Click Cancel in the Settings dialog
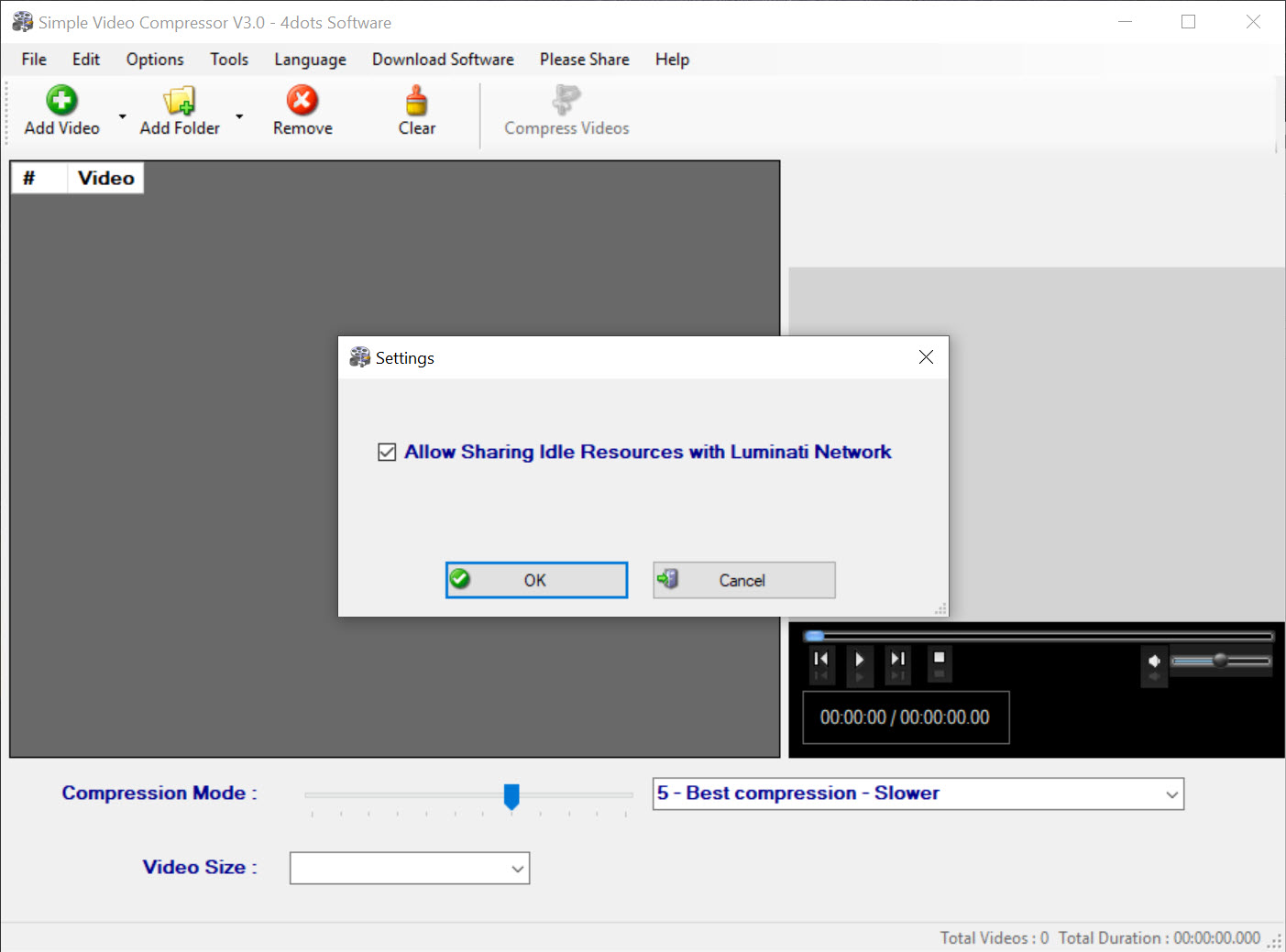Image resolution: width=1286 pixels, height=952 pixels. point(744,580)
